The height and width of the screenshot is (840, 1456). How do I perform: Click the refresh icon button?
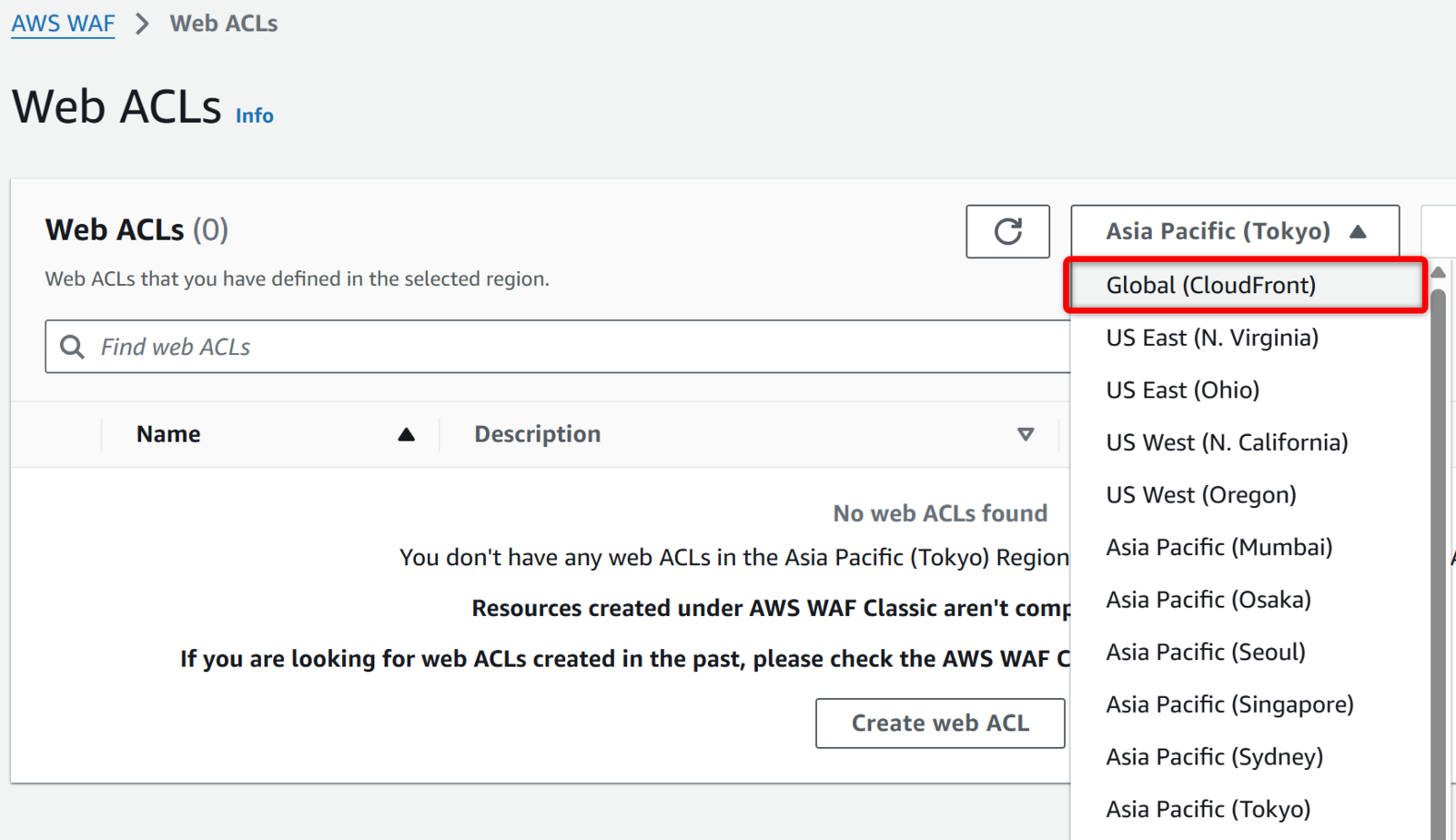tap(1007, 231)
